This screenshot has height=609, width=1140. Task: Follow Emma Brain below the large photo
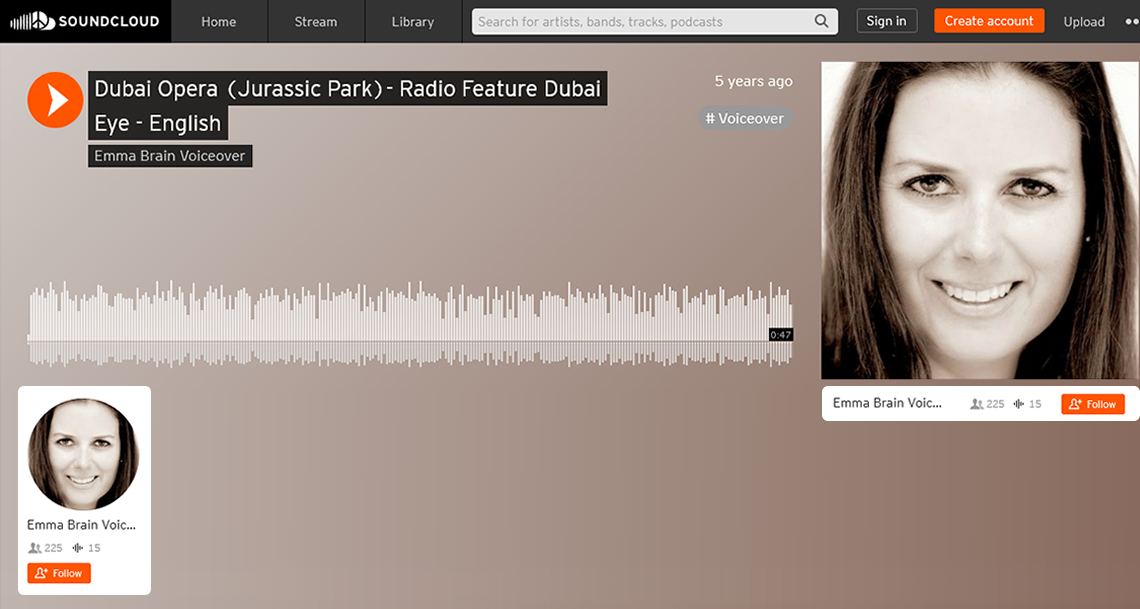point(1093,404)
